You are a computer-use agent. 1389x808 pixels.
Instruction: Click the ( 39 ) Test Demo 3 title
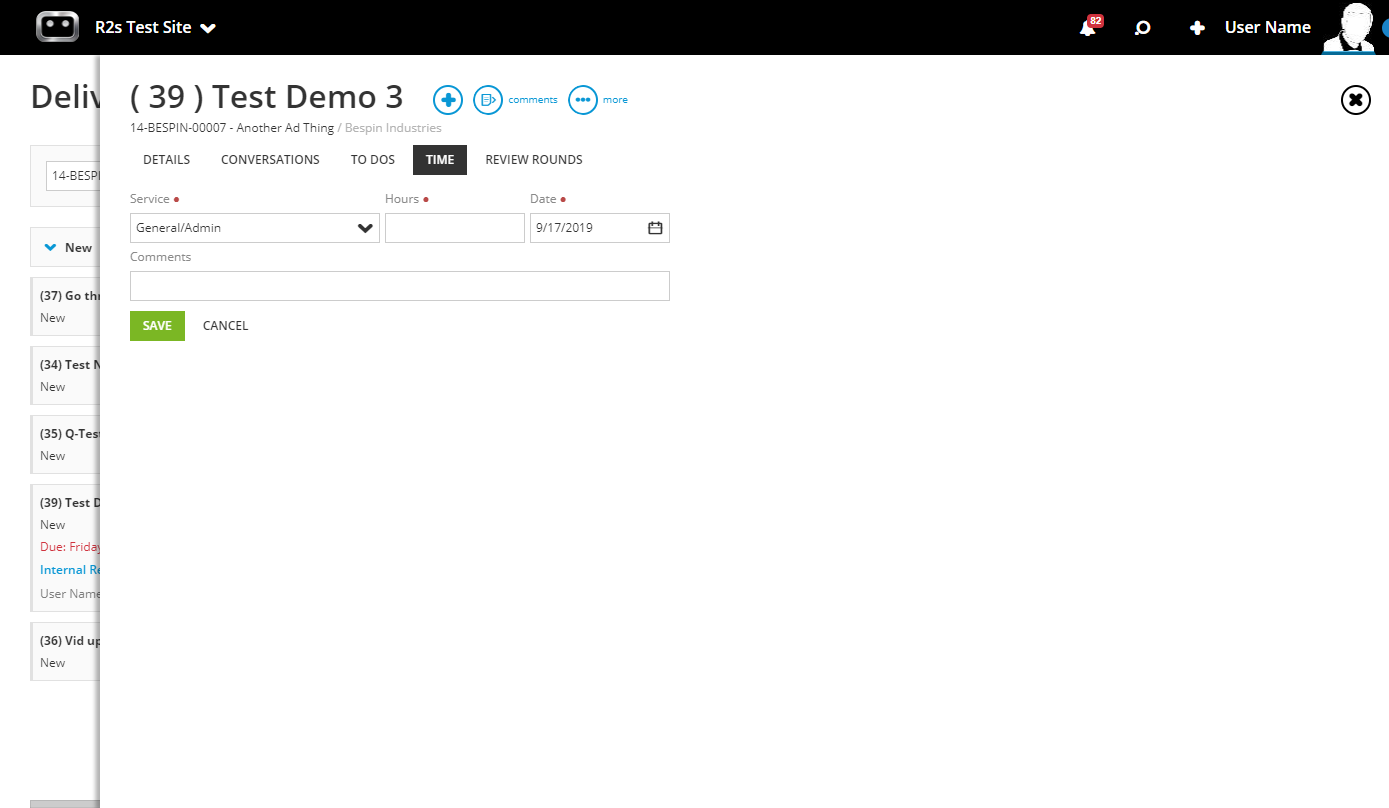point(267,97)
